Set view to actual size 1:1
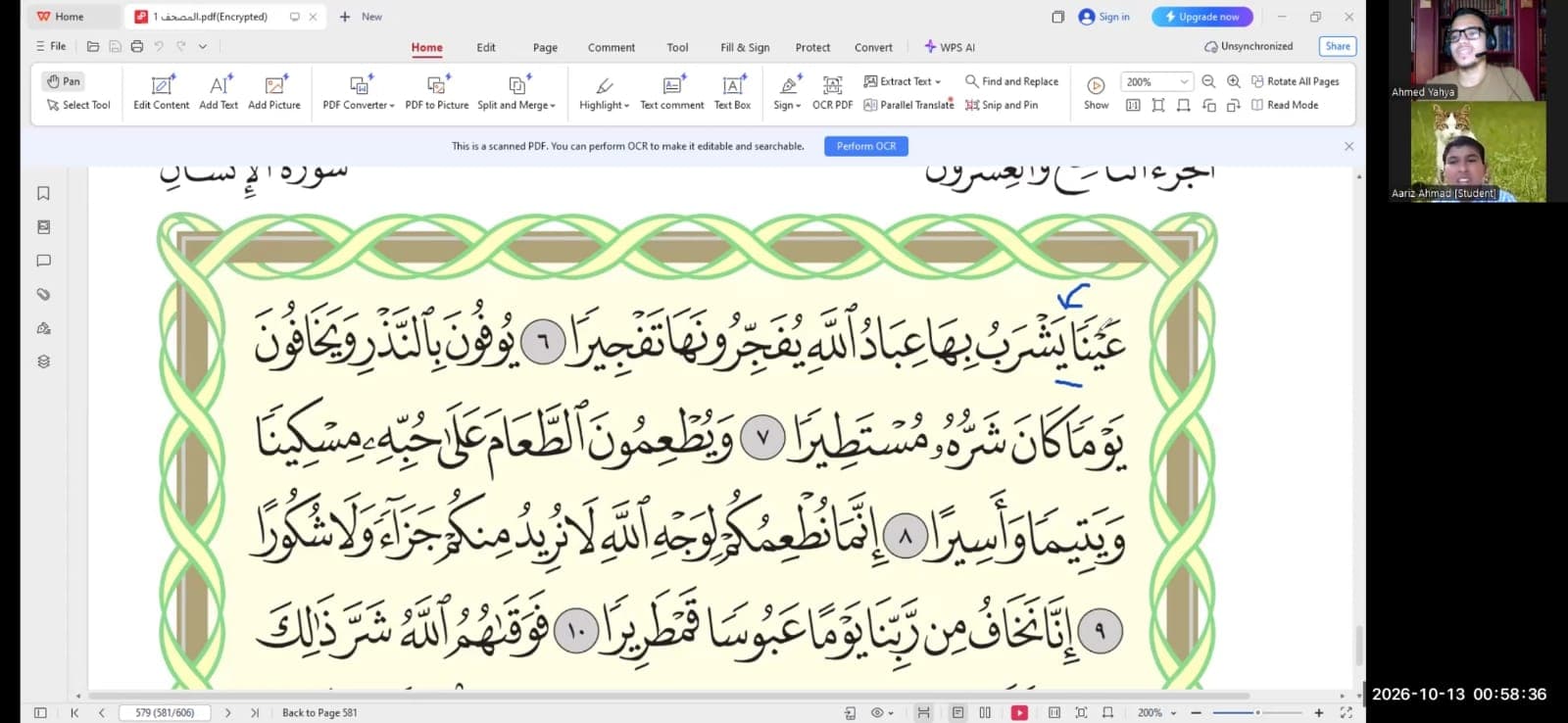Screen dimensions: 1568x723 pyautogui.click(x=1133, y=105)
